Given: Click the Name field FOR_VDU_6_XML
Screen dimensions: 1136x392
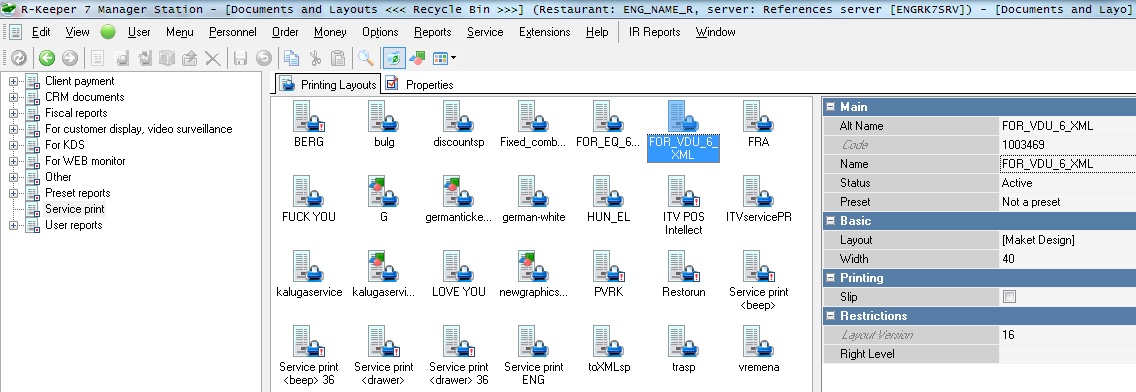Looking at the screenshot, I should pos(1067,164).
